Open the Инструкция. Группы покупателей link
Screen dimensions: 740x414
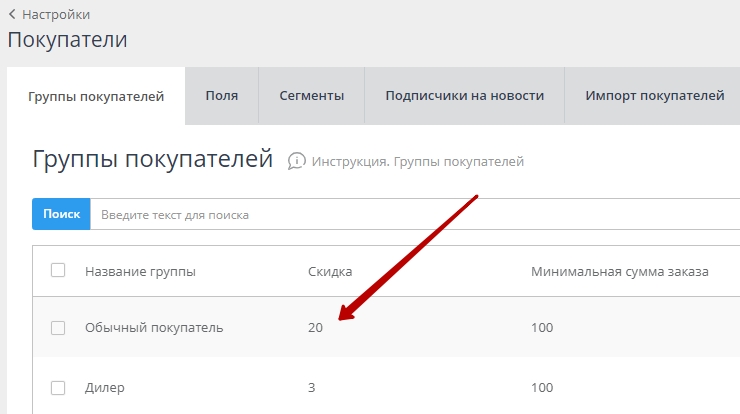coord(417,161)
